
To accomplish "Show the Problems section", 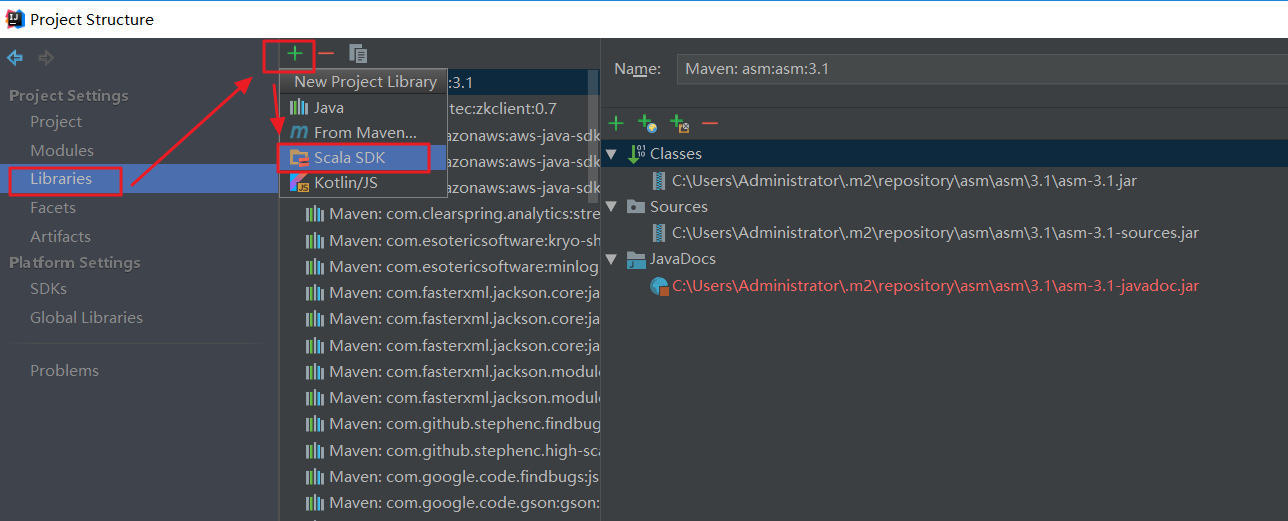I will coord(64,370).
